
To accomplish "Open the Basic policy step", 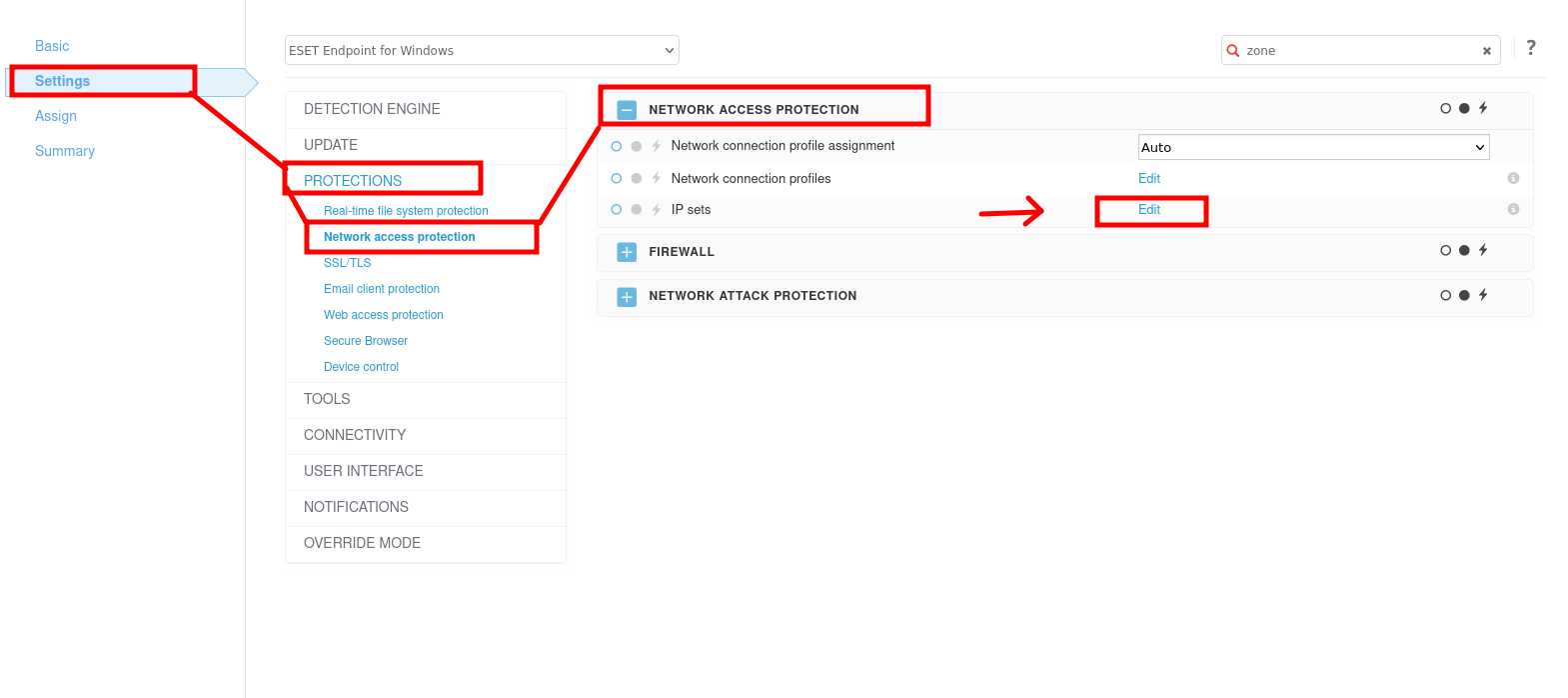I will point(52,46).
